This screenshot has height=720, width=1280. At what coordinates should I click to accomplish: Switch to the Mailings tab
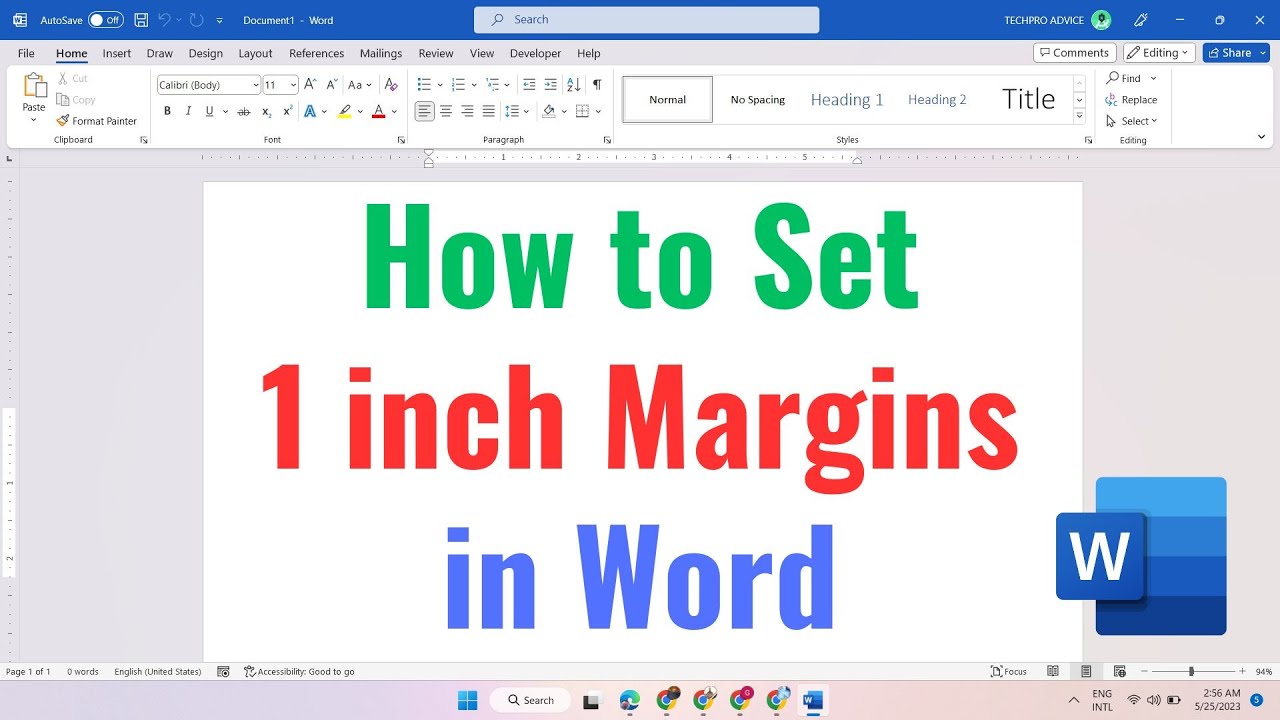381,53
